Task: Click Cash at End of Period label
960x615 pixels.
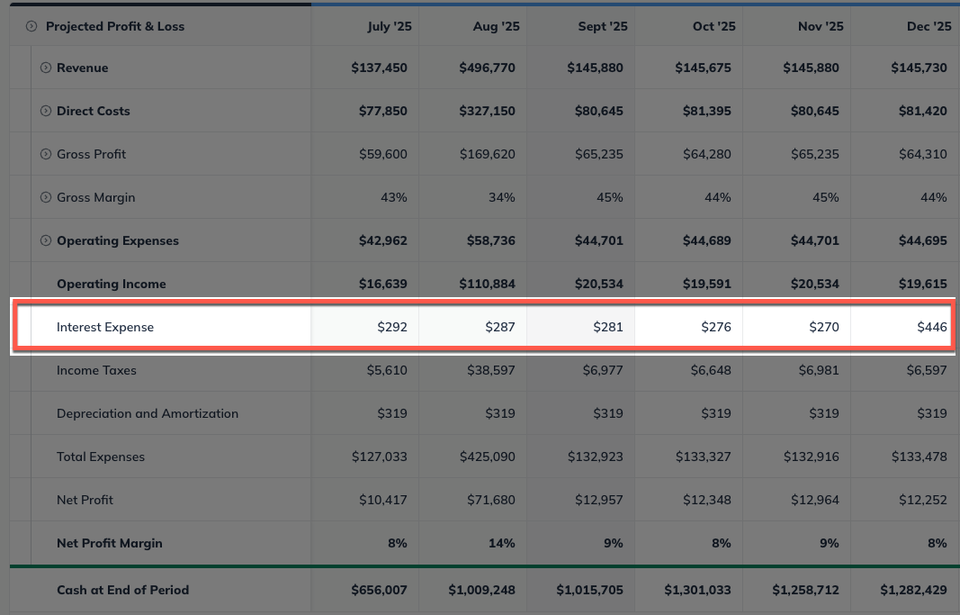Action: coord(122,590)
